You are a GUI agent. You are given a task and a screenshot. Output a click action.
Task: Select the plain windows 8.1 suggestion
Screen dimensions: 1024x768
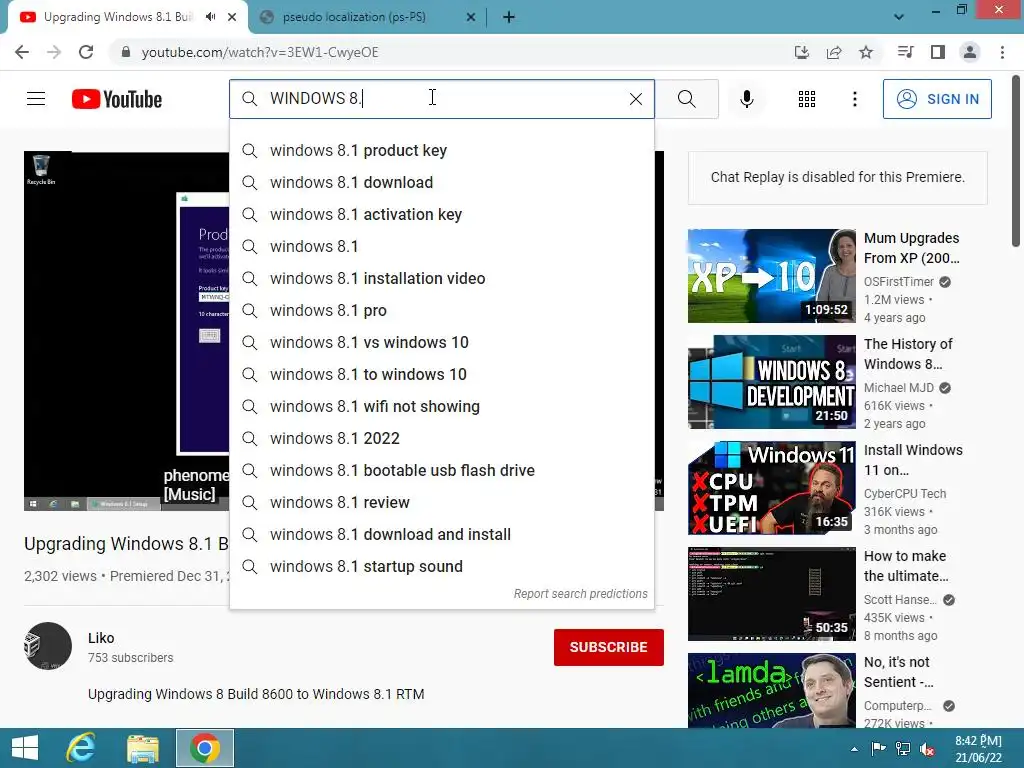point(441,247)
